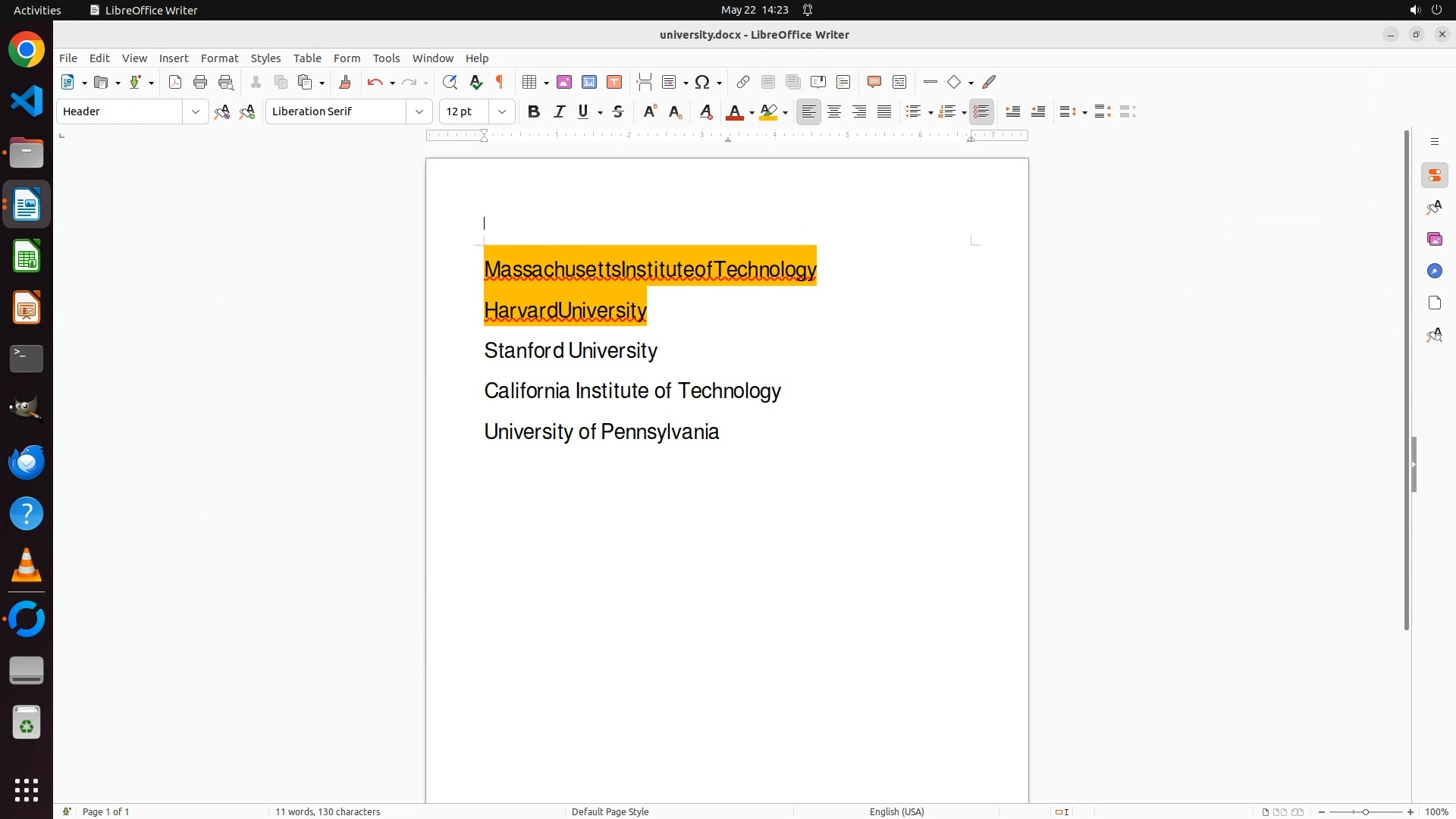The height and width of the screenshot is (819, 1456).
Task: Click English (USA) language in status bar
Action: [x=896, y=811]
